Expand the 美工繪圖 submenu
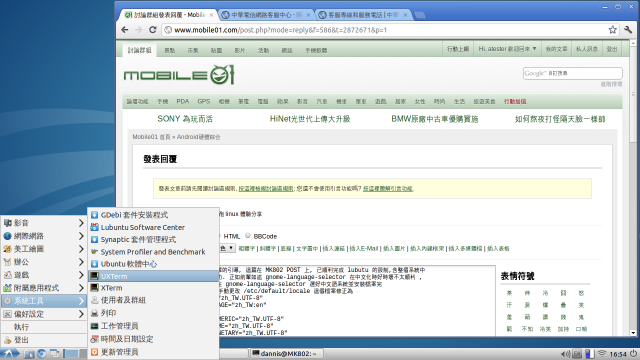The height and width of the screenshot is (360, 640). coord(43,249)
